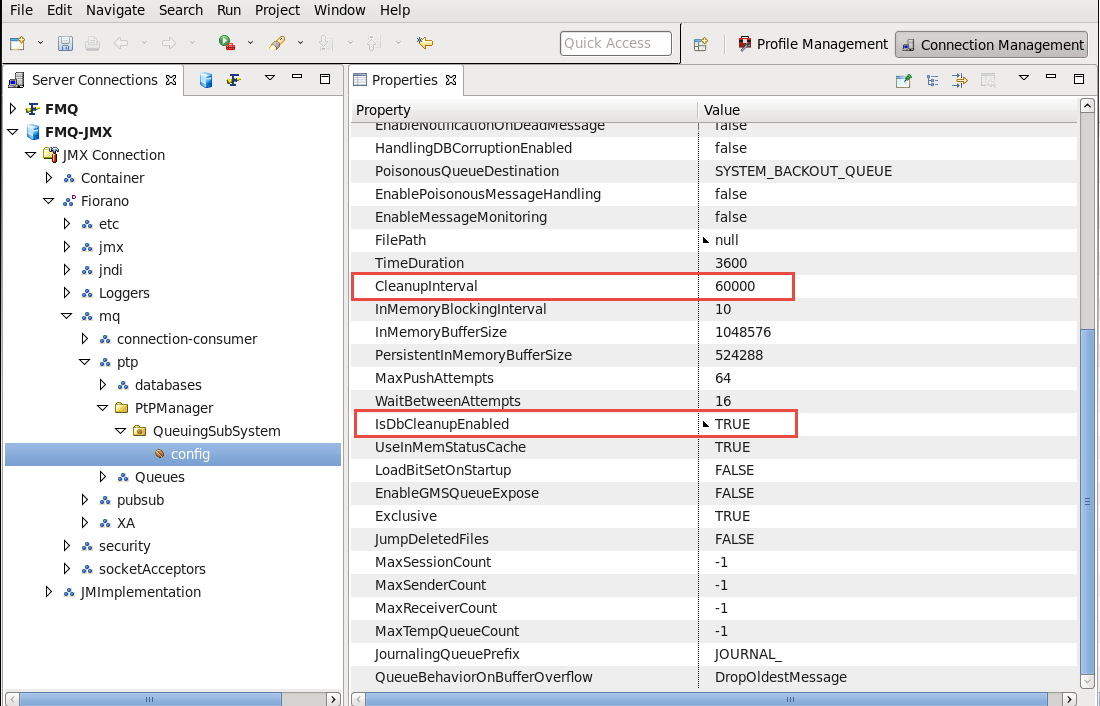Open the Properties view menu dropdown
This screenshot has width=1100, height=706.
coord(1023,79)
